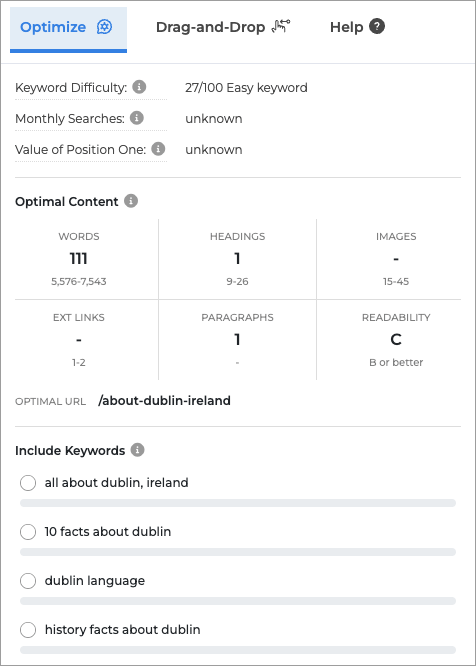This screenshot has height=666, width=476.
Task: Click the HEADINGS range '9-26'
Action: tap(237, 282)
